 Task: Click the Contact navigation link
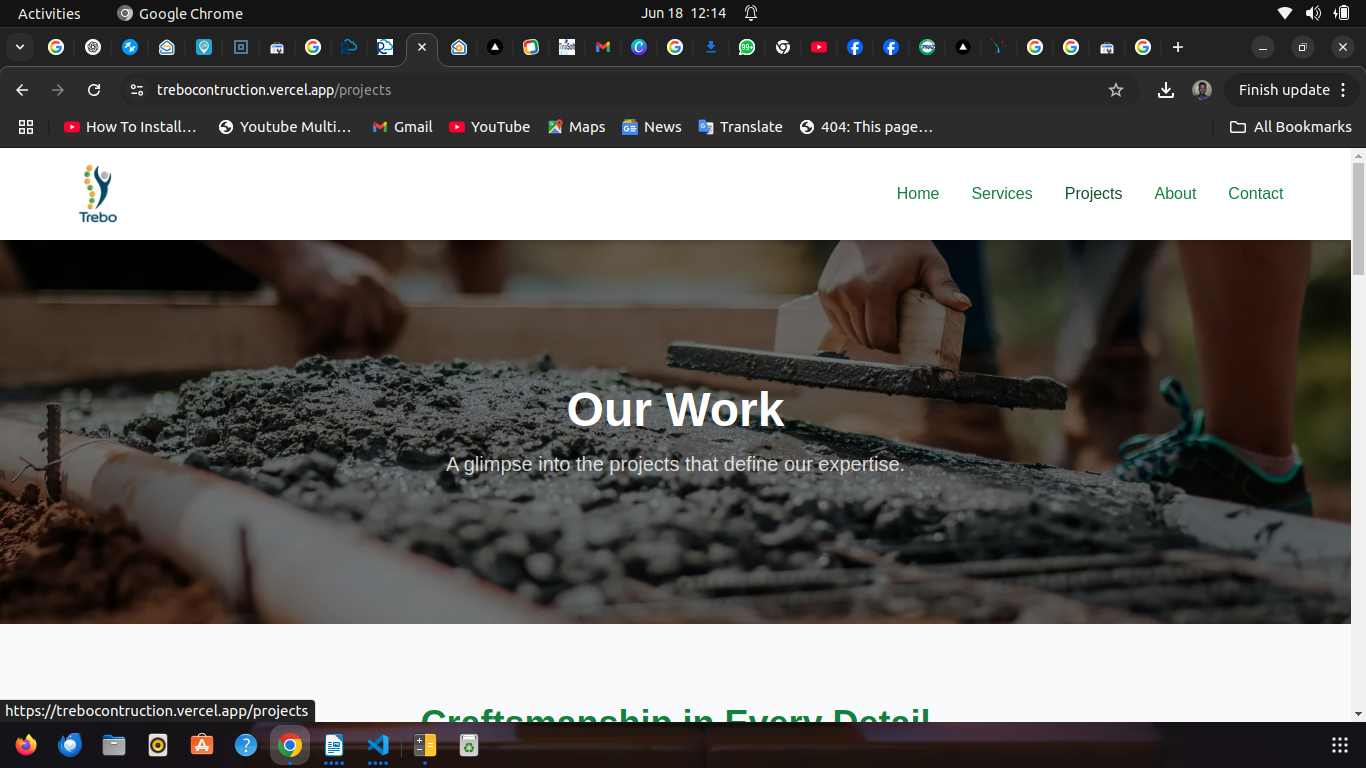coord(1255,194)
